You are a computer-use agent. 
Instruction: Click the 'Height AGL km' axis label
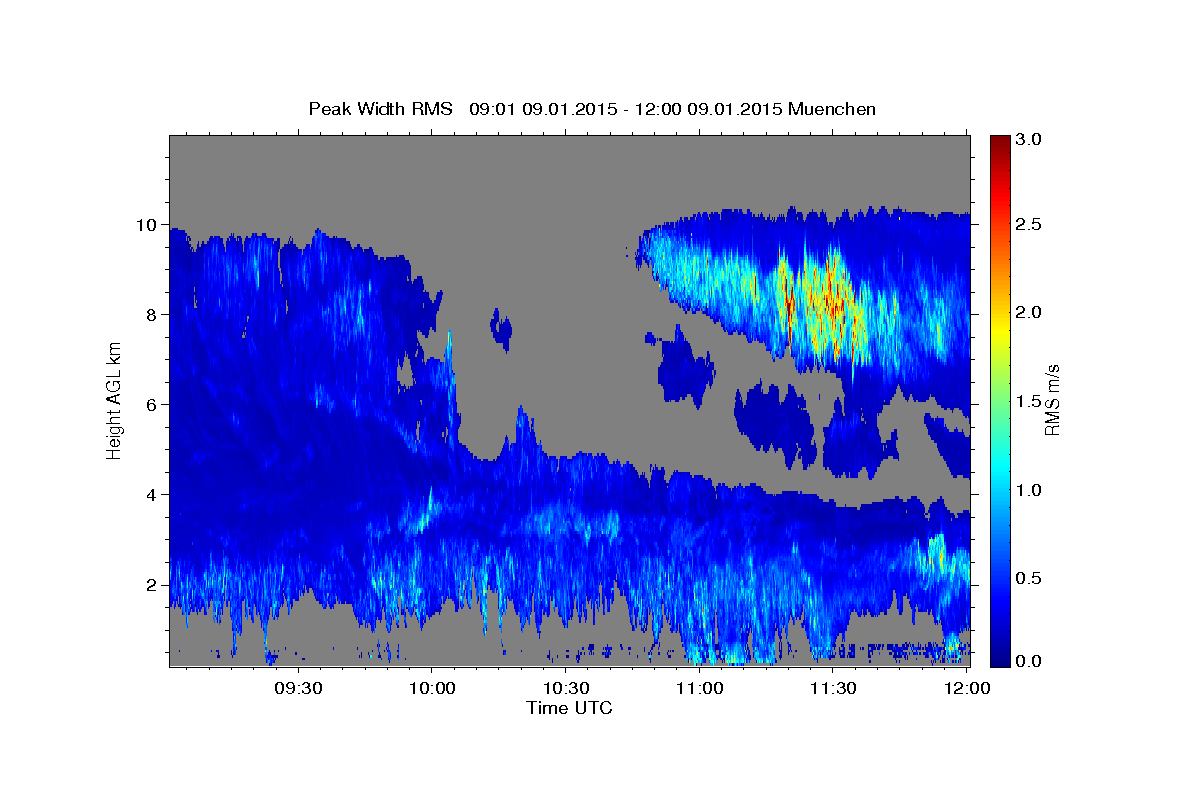pyautogui.click(x=114, y=400)
